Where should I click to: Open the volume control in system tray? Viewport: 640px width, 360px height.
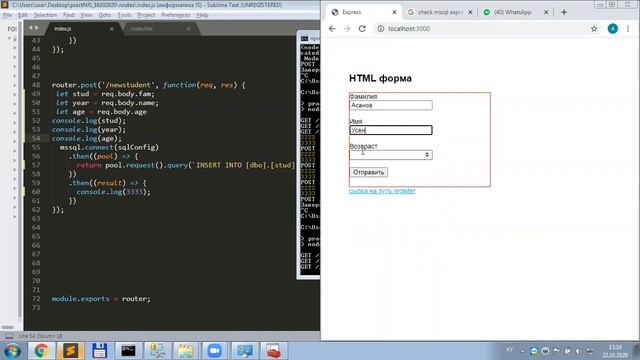tap(579, 351)
